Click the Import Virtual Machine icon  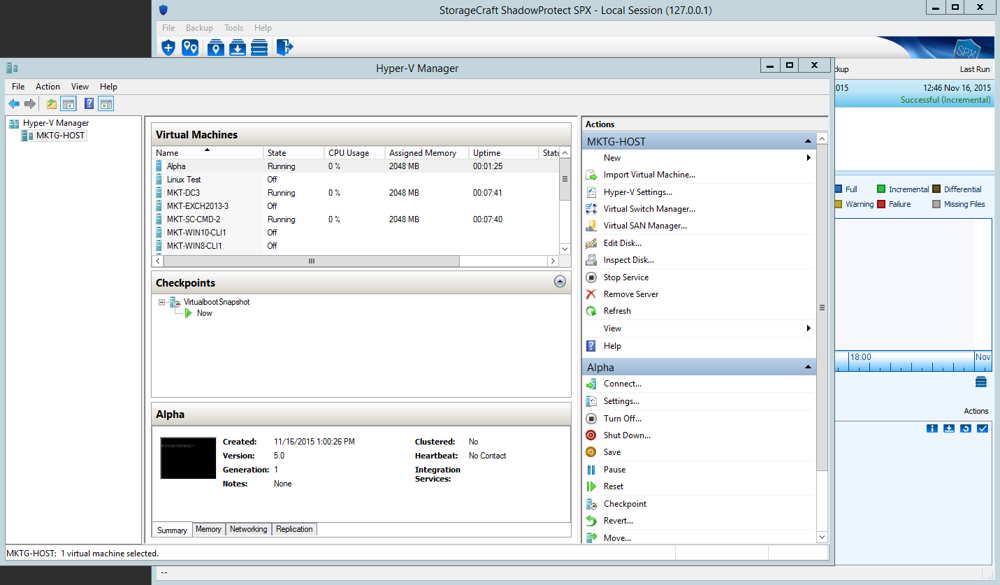[x=592, y=175]
